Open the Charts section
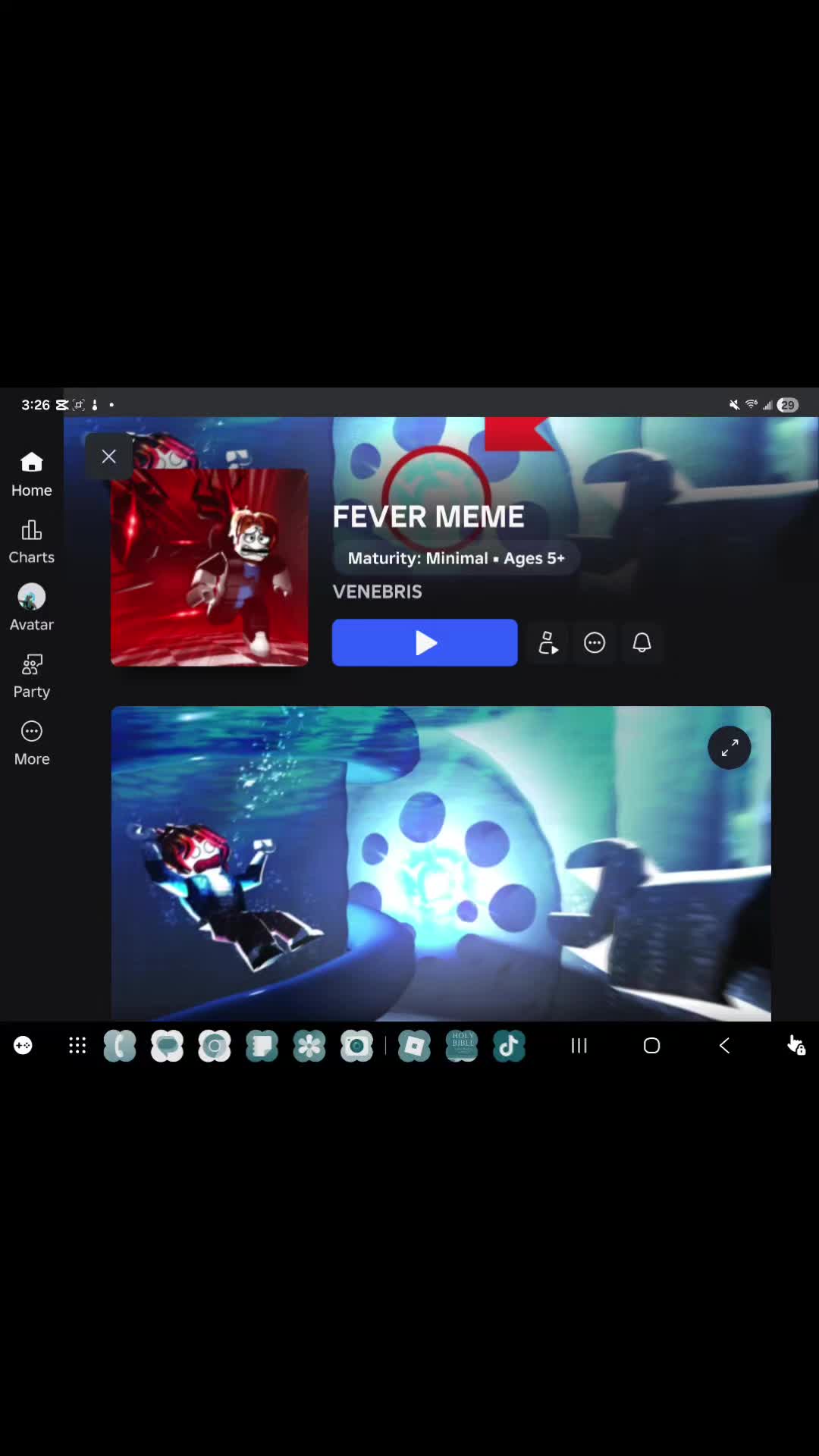Image resolution: width=819 pixels, height=1456 pixels. point(31,541)
